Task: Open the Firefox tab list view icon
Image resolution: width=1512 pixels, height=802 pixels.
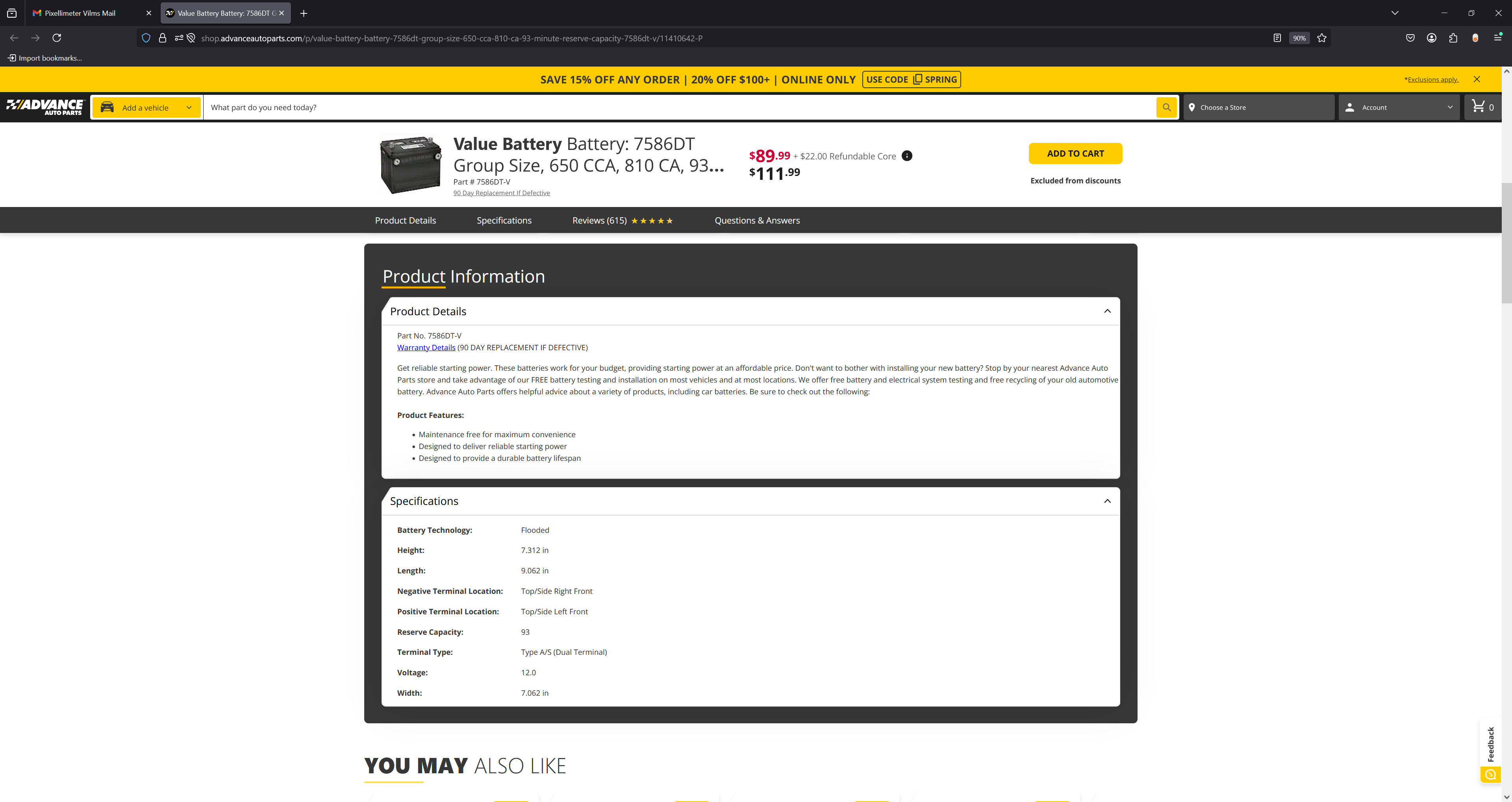Action: pyautogui.click(x=12, y=13)
